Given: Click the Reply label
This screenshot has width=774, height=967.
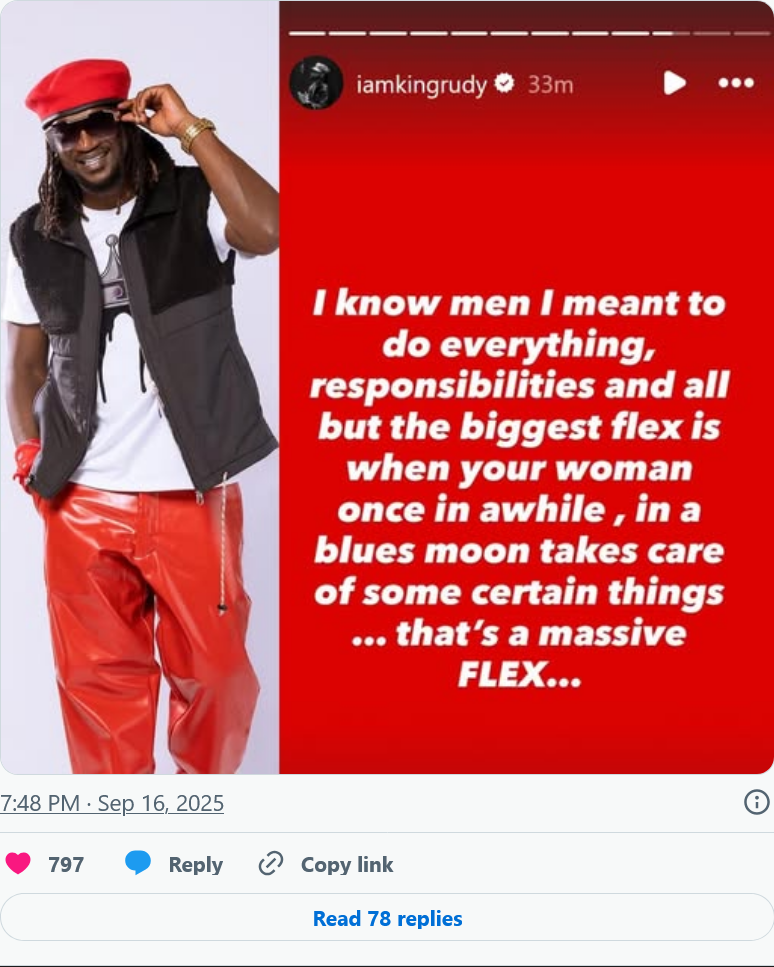Looking at the screenshot, I should pos(196,865).
